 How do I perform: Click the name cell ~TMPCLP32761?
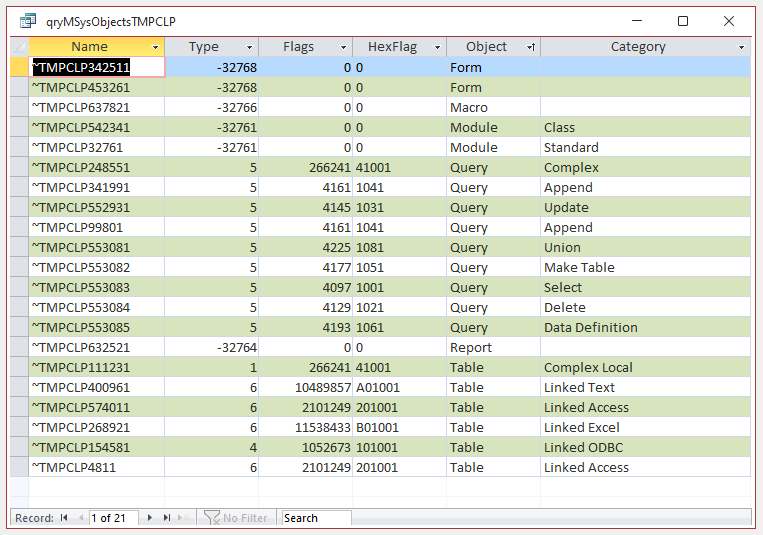pyautogui.click(x=97, y=148)
